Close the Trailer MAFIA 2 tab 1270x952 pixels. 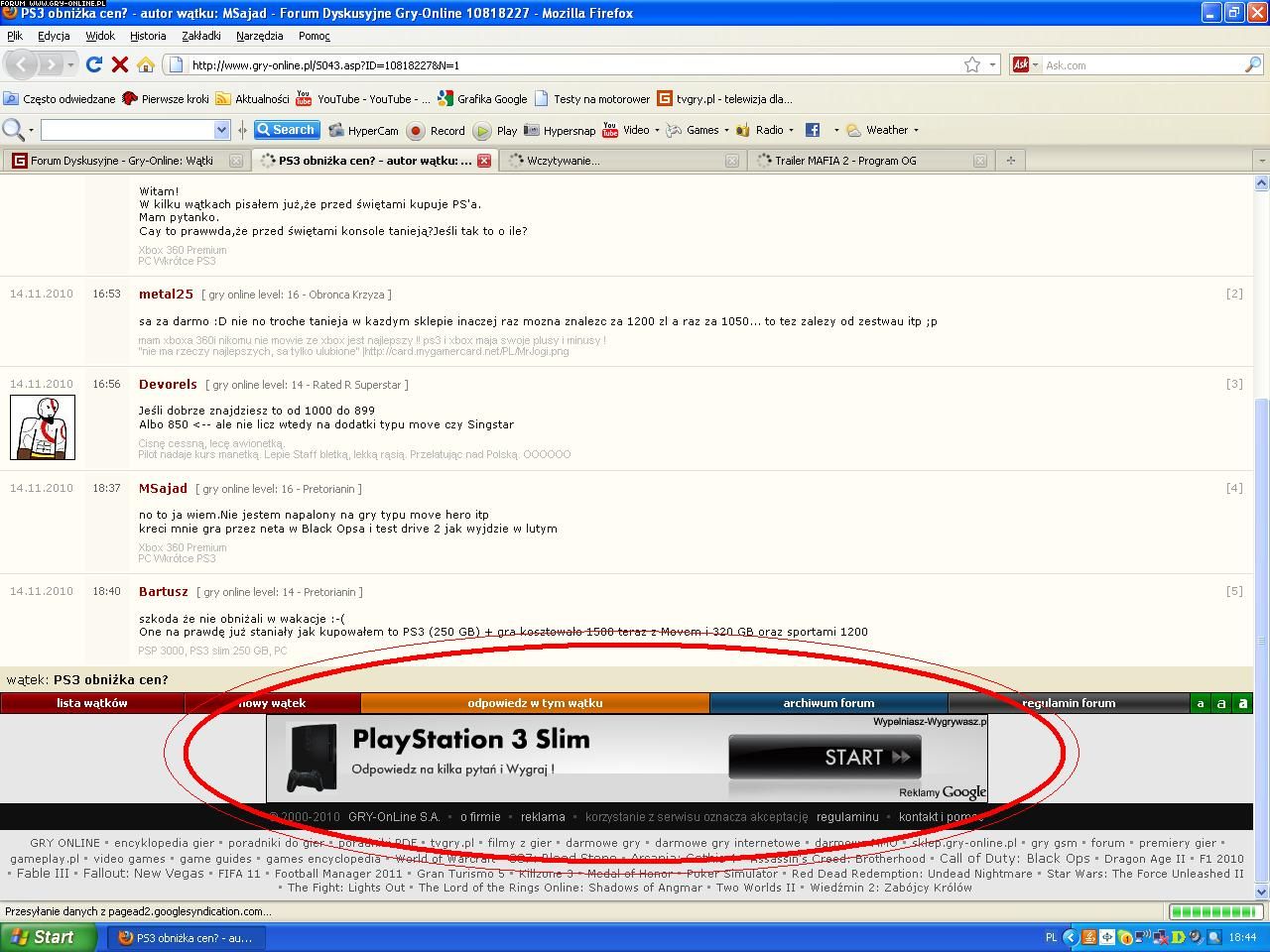pos(980,161)
